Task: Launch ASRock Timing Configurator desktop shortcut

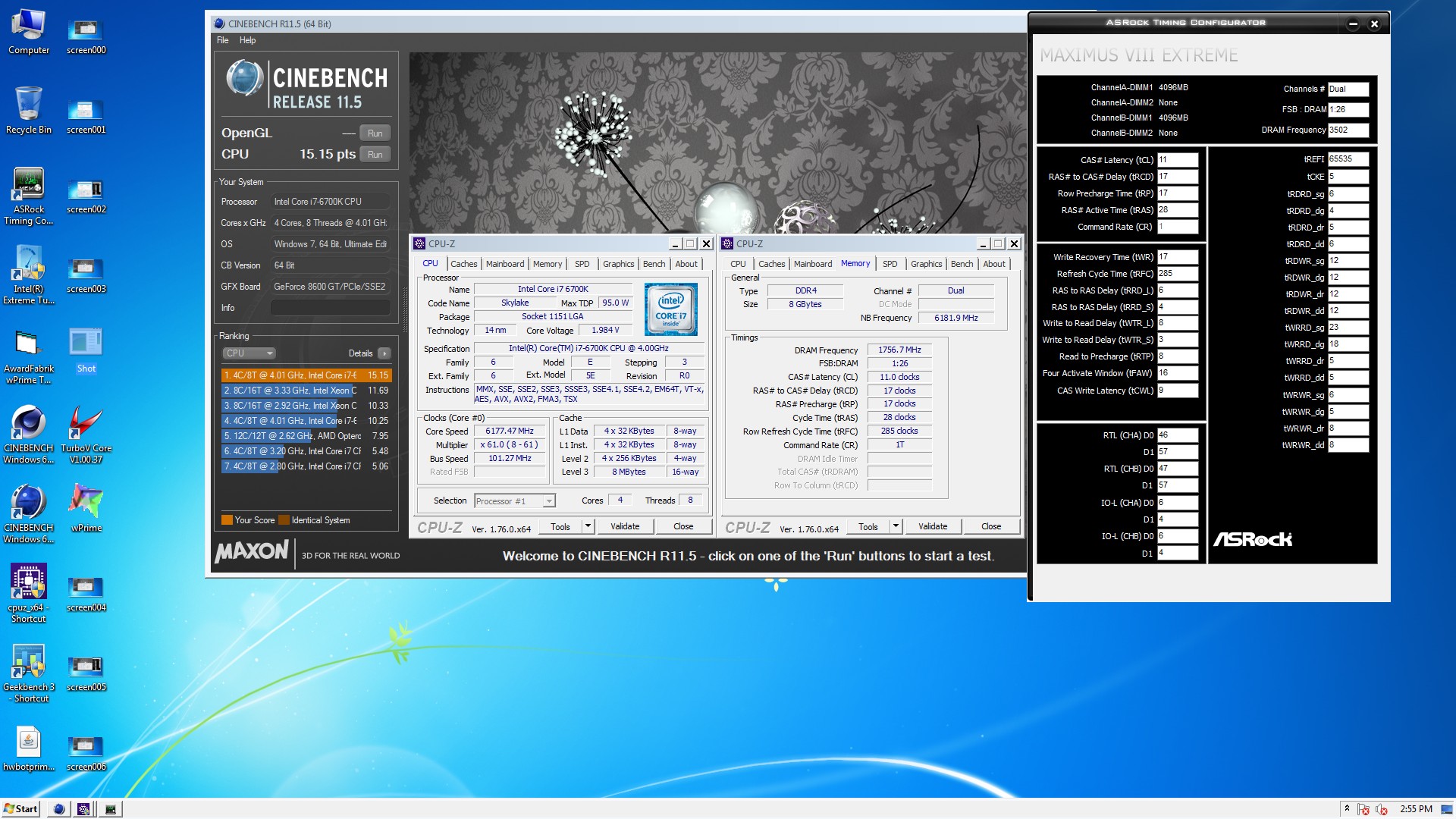Action: (x=29, y=196)
